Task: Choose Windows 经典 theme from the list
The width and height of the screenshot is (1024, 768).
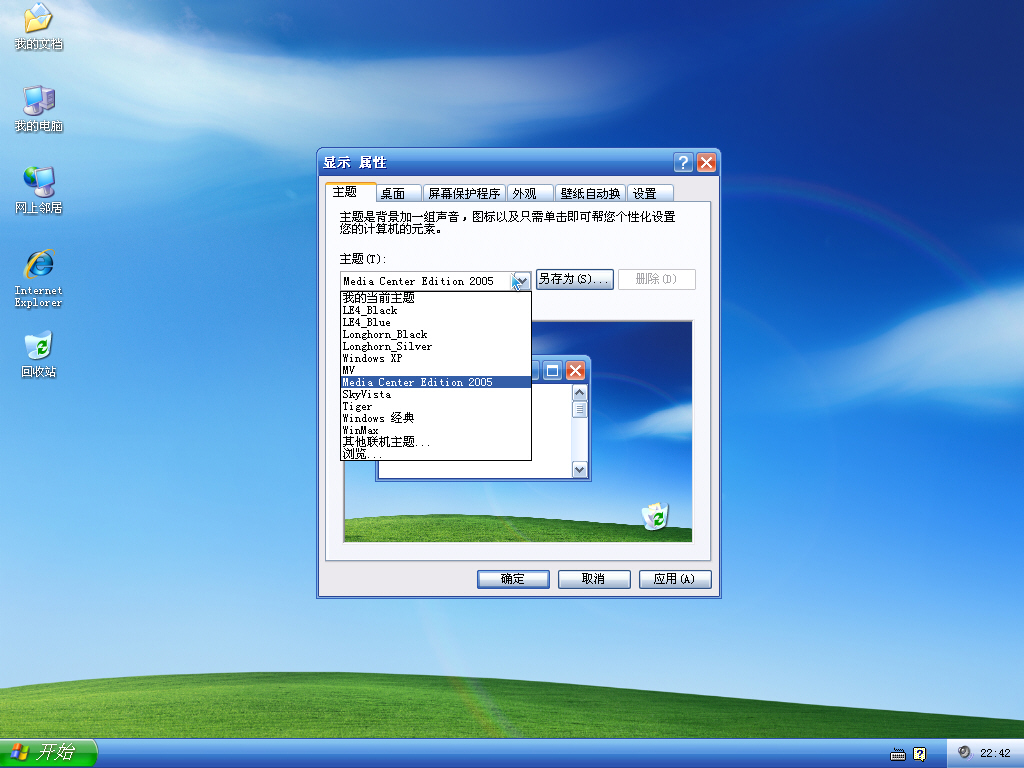Action: point(436,418)
